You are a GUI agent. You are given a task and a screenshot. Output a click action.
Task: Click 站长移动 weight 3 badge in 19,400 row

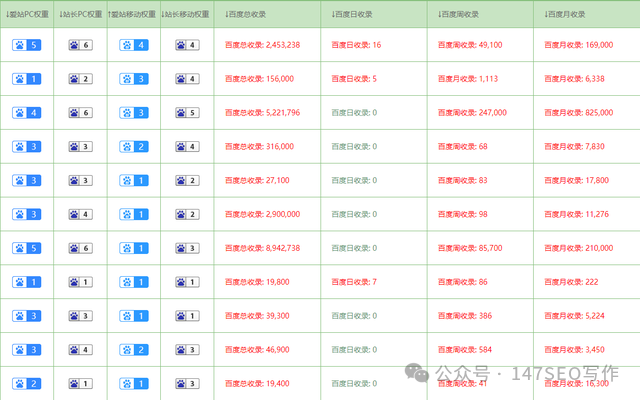[187, 384]
